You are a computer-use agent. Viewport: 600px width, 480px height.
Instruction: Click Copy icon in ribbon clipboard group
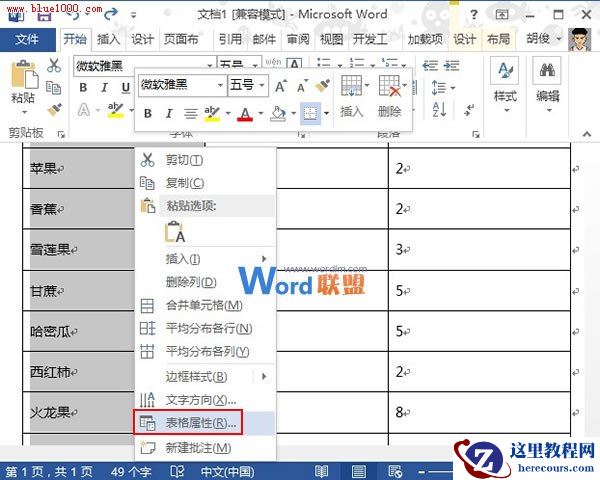tap(53, 88)
